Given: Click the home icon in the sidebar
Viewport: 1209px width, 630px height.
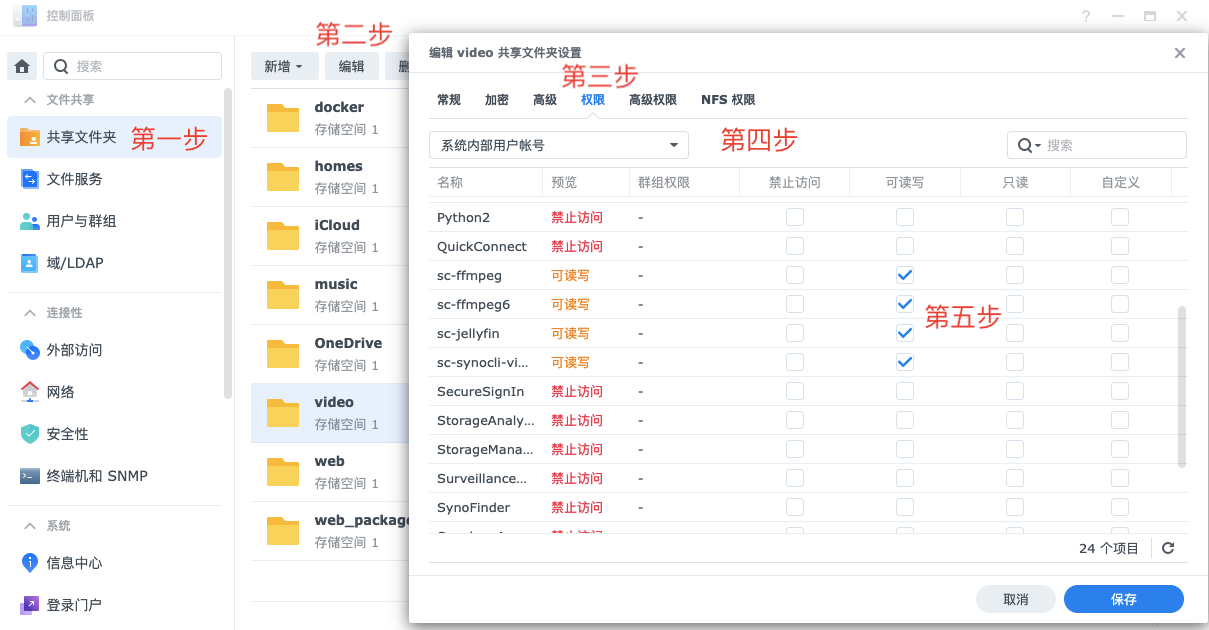Looking at the screenshot, I should [22, 66].
